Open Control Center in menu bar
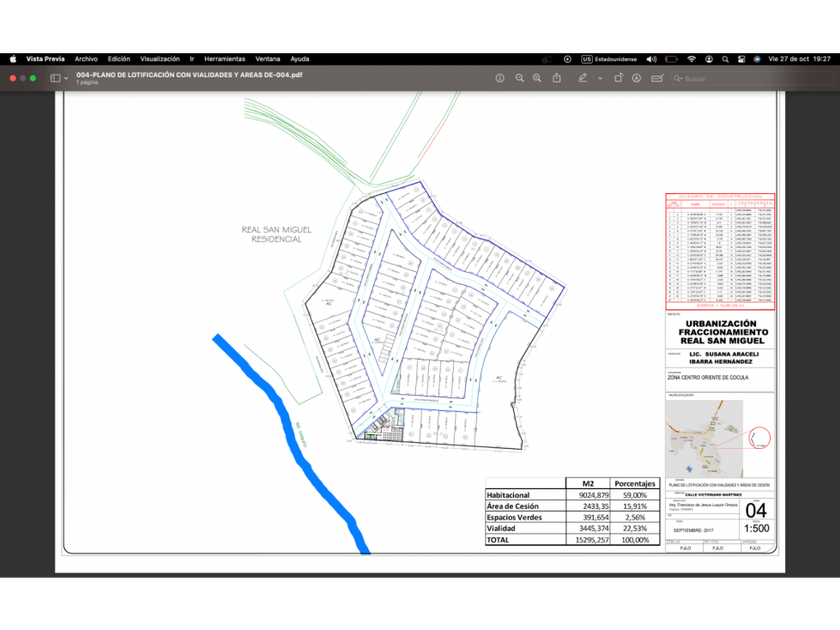Viewport: 840px width, 630px height. click(741, 59)
